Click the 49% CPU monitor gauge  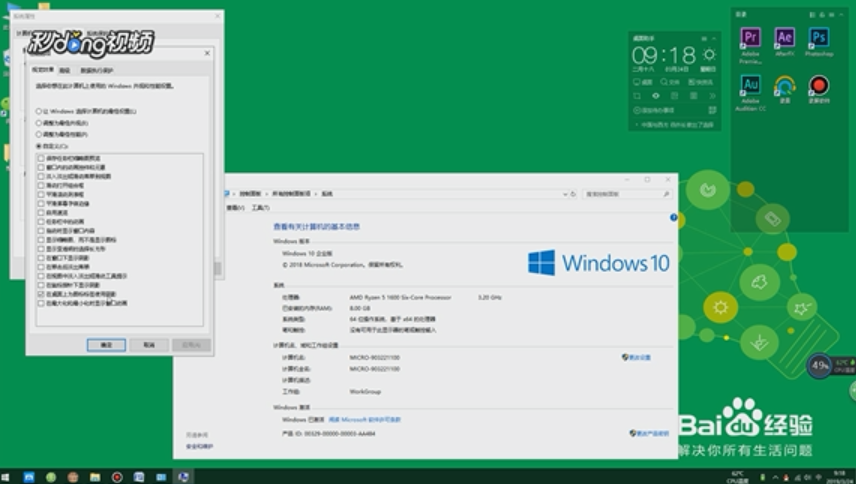[x=819, y=365]
